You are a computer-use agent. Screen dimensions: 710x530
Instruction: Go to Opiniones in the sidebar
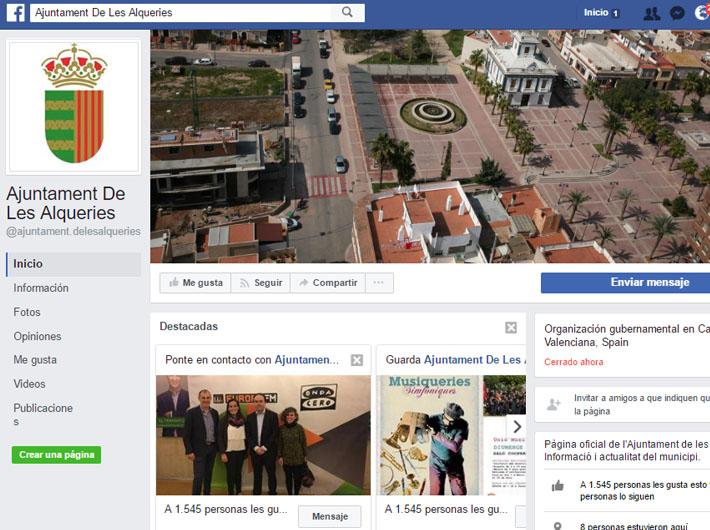pos(37,336)
